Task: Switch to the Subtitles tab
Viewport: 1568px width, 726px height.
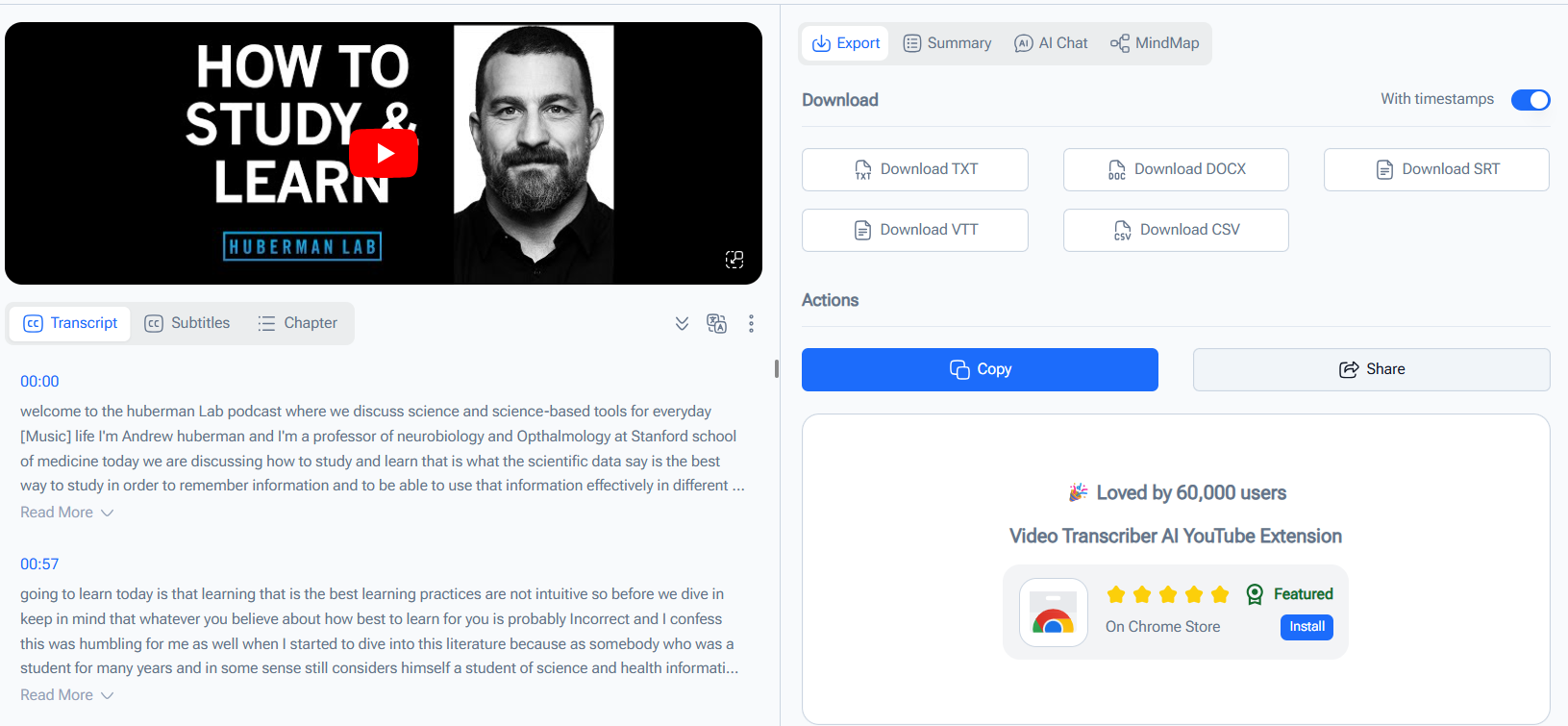Action: pyautogui.click(x=187, y=323)
